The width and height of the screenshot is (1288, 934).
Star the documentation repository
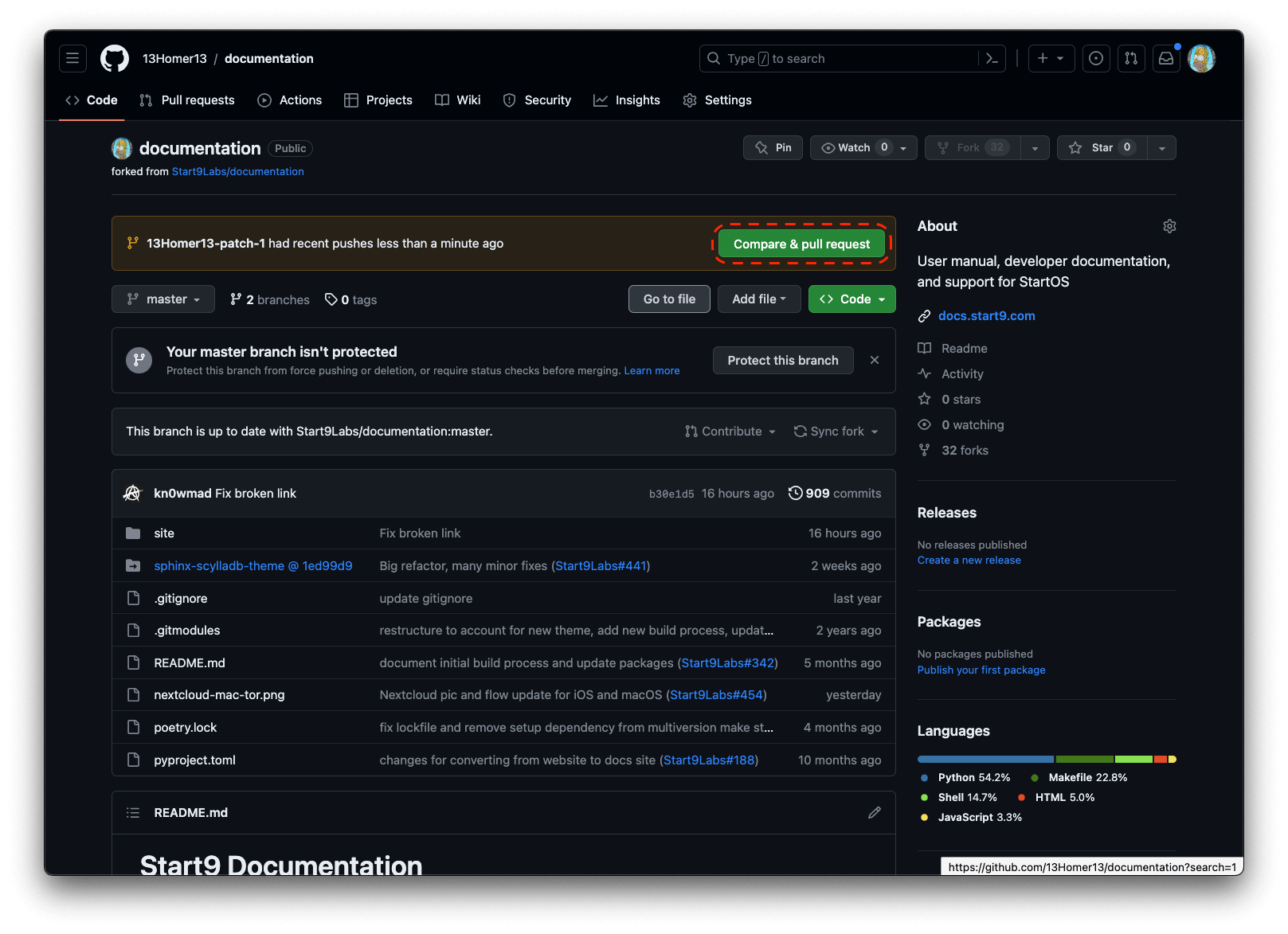click(1102, 147)
